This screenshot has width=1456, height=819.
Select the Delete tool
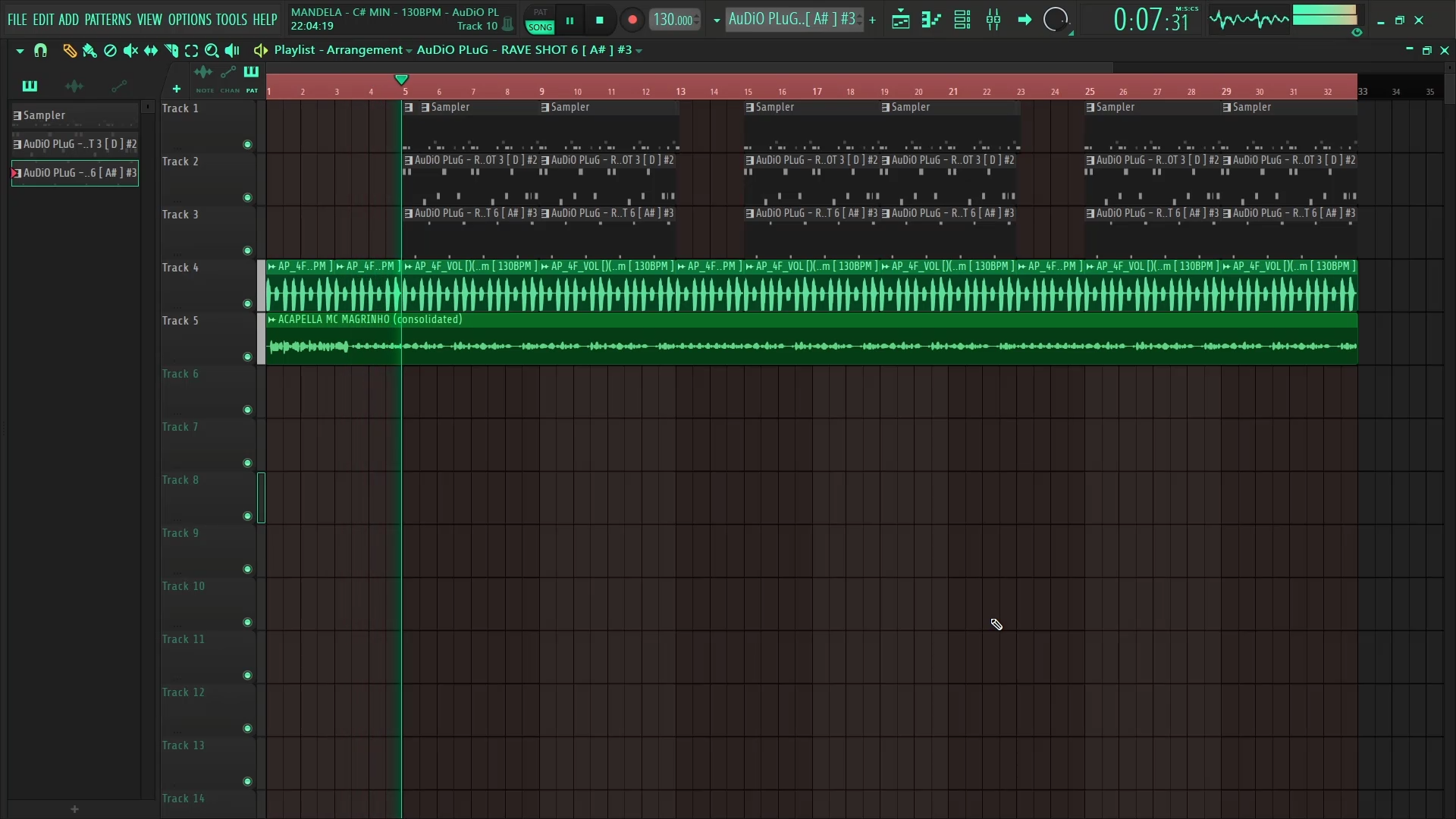(110, 50)
